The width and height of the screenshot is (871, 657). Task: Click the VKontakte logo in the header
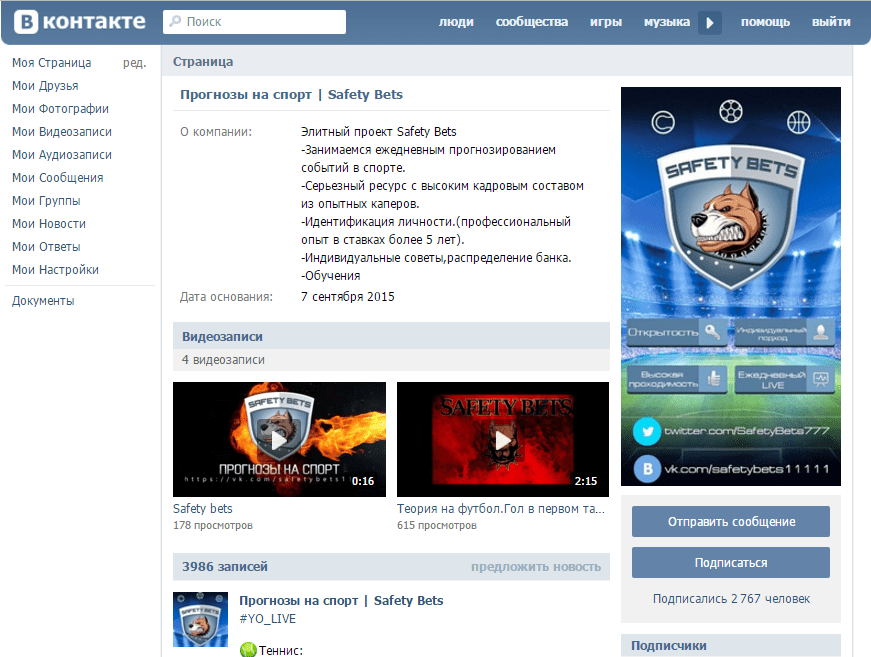click(79, 22)
